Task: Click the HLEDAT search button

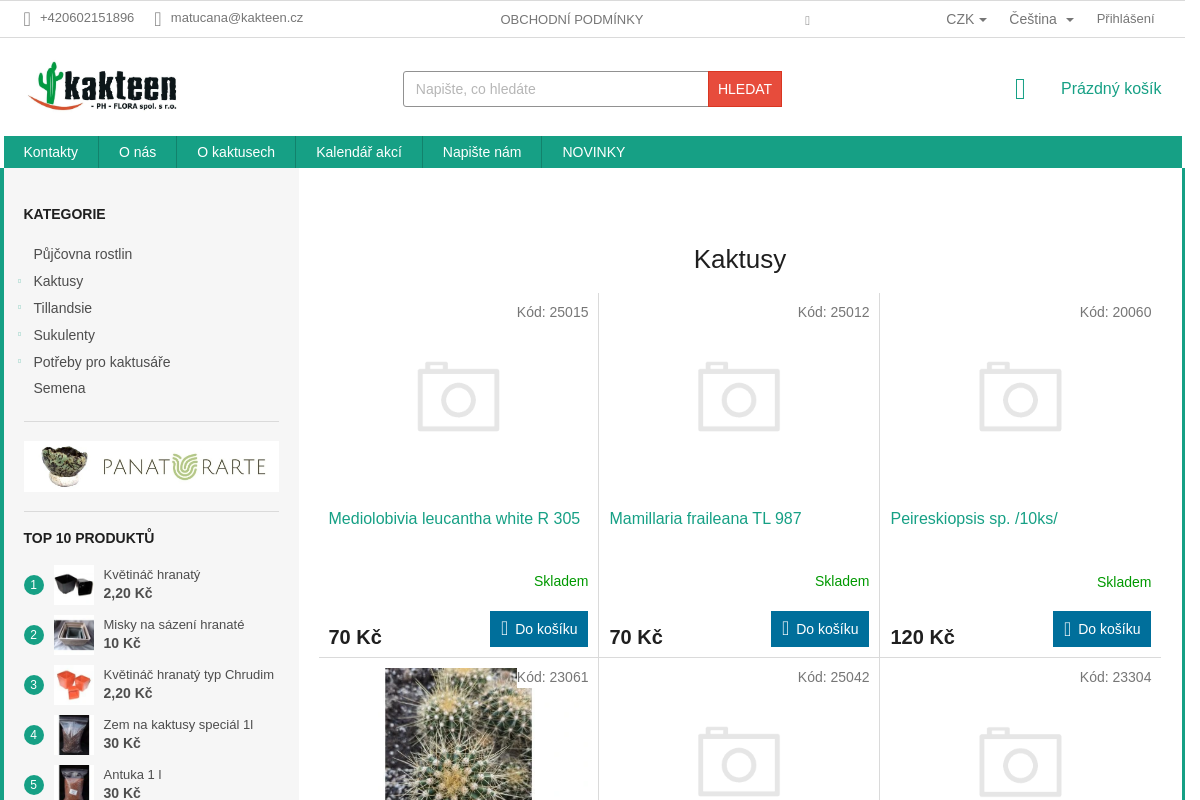Action: click(745, 89)
